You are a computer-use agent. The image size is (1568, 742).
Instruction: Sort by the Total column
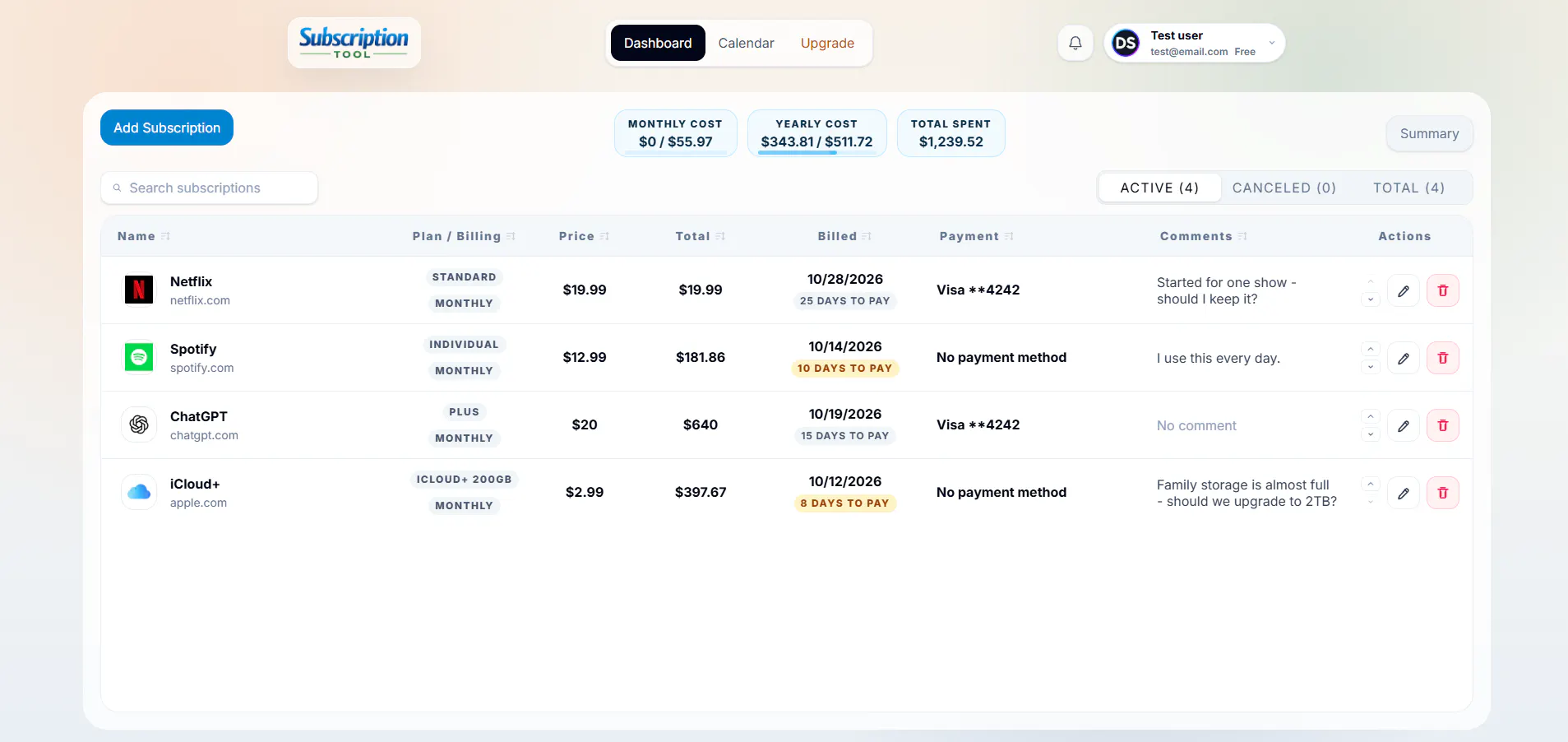click(x=700, y=236)
